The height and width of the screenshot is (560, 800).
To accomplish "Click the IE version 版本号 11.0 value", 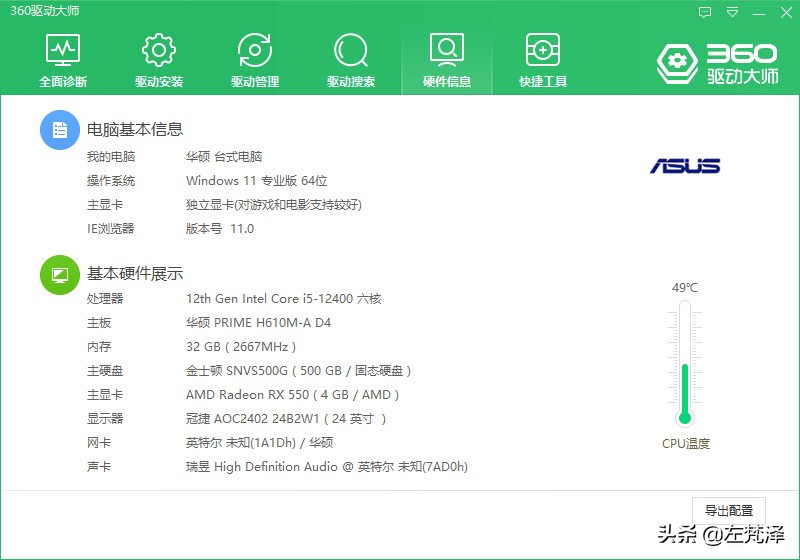I will pyautogui.click(x=220, y=228).
